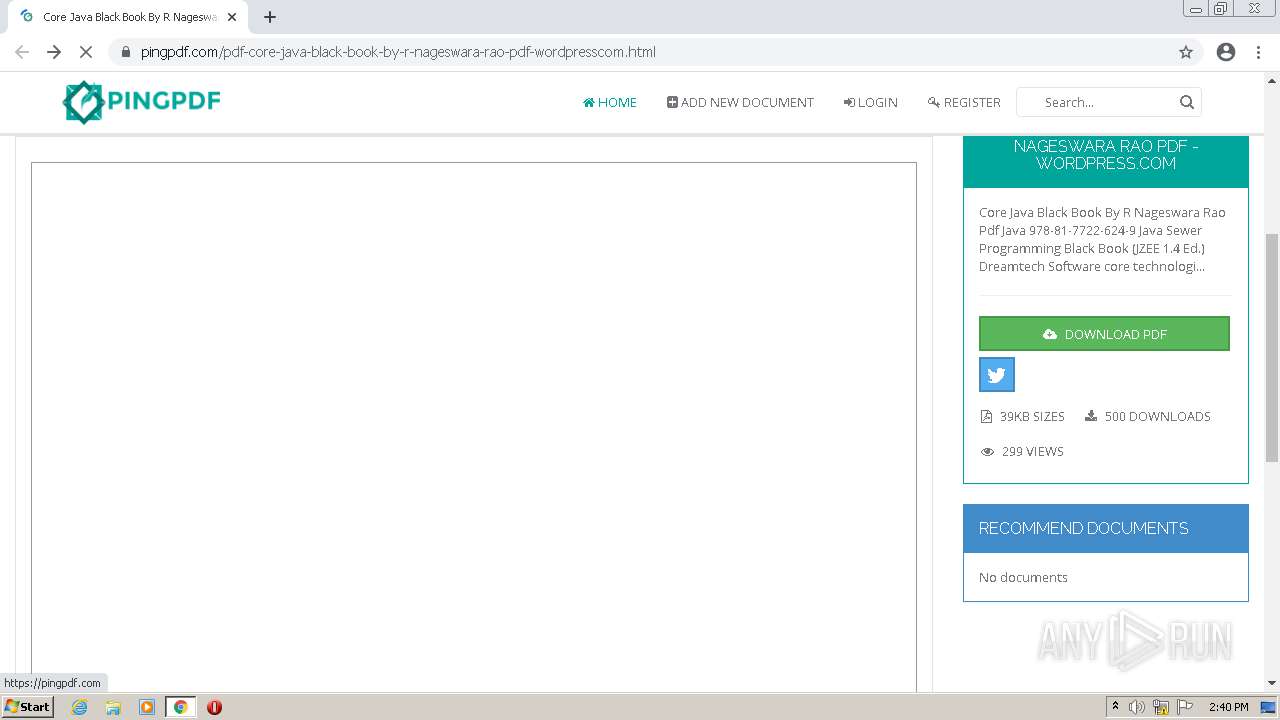Screen dimensions: 1280x720
Task: Click the browser Forward arrow
Action: (x=54, y=52)
